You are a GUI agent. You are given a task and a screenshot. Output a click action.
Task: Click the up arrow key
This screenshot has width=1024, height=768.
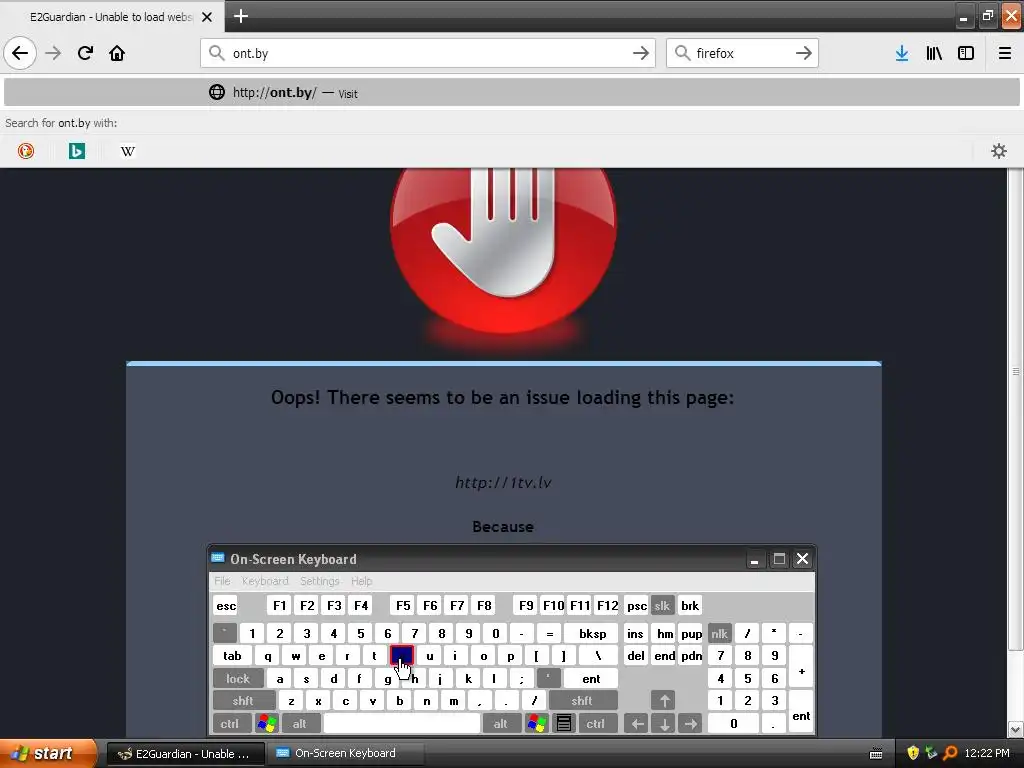point(664,701)
